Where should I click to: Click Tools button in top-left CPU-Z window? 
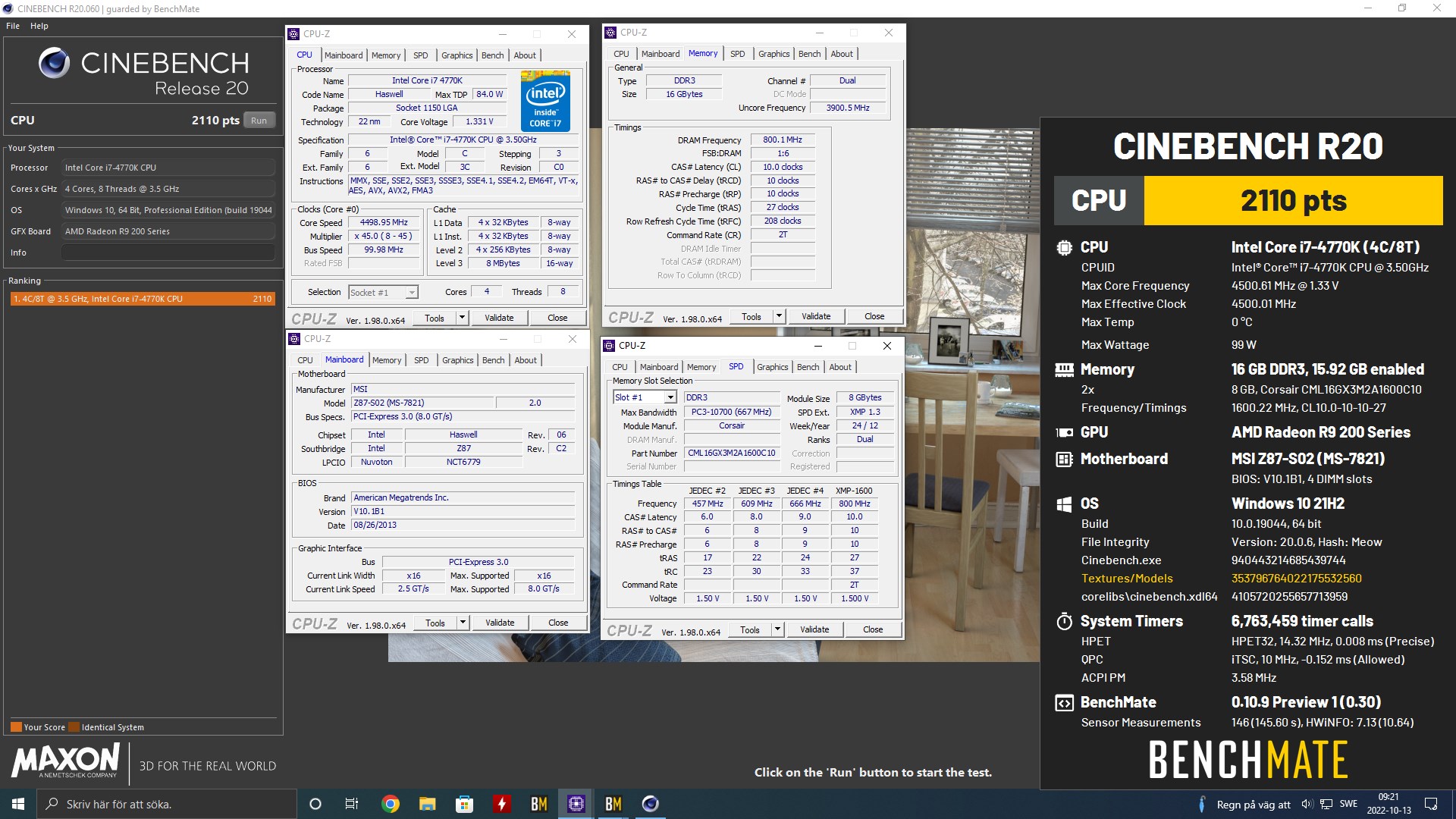pos(435,318)
